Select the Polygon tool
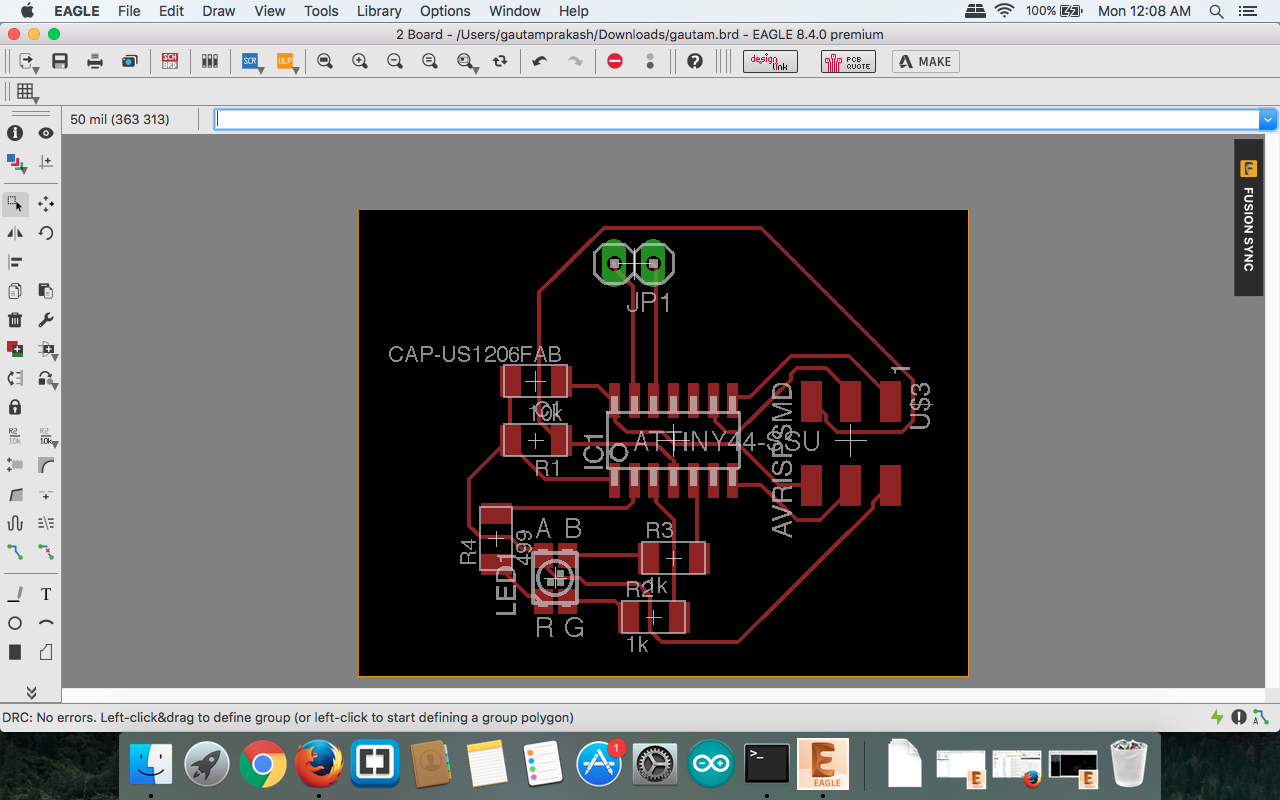 pyautogui.click(x=46, y=652)
